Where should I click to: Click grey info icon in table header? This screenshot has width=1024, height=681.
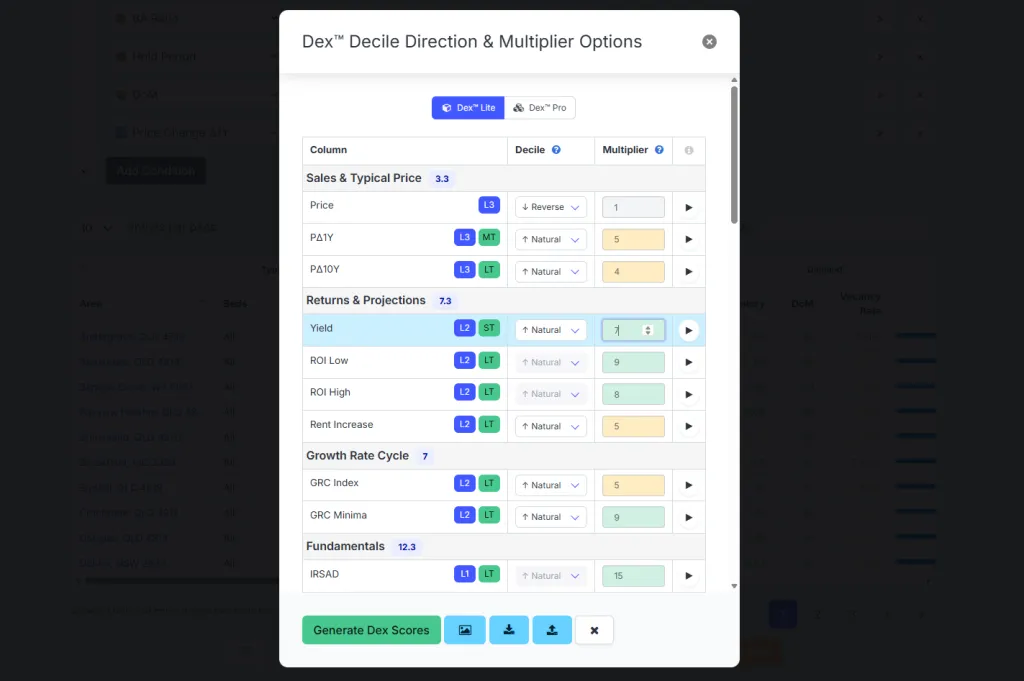[x=688, y=150]
